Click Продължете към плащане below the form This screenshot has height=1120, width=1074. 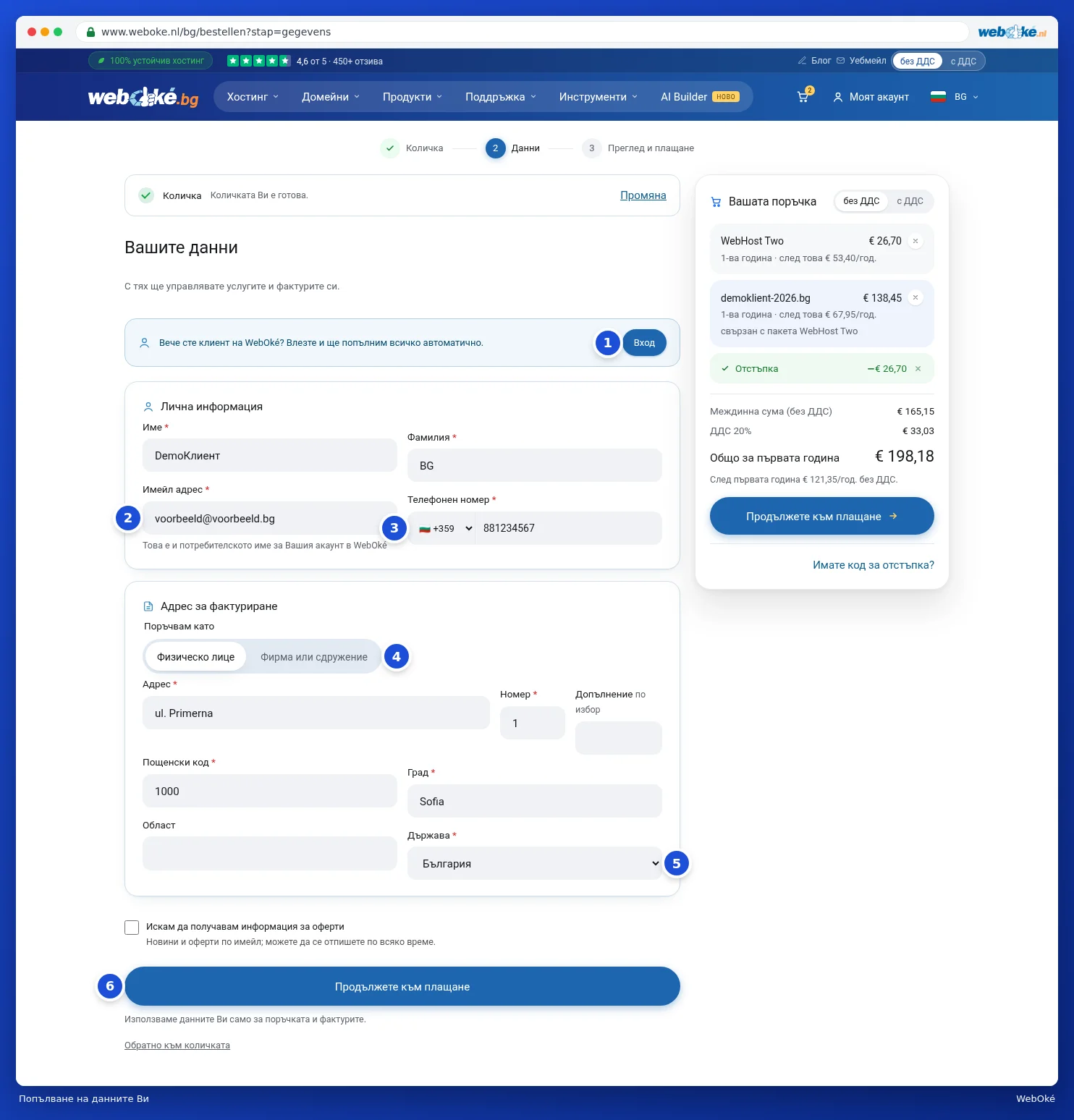click(x=402, y=986)
